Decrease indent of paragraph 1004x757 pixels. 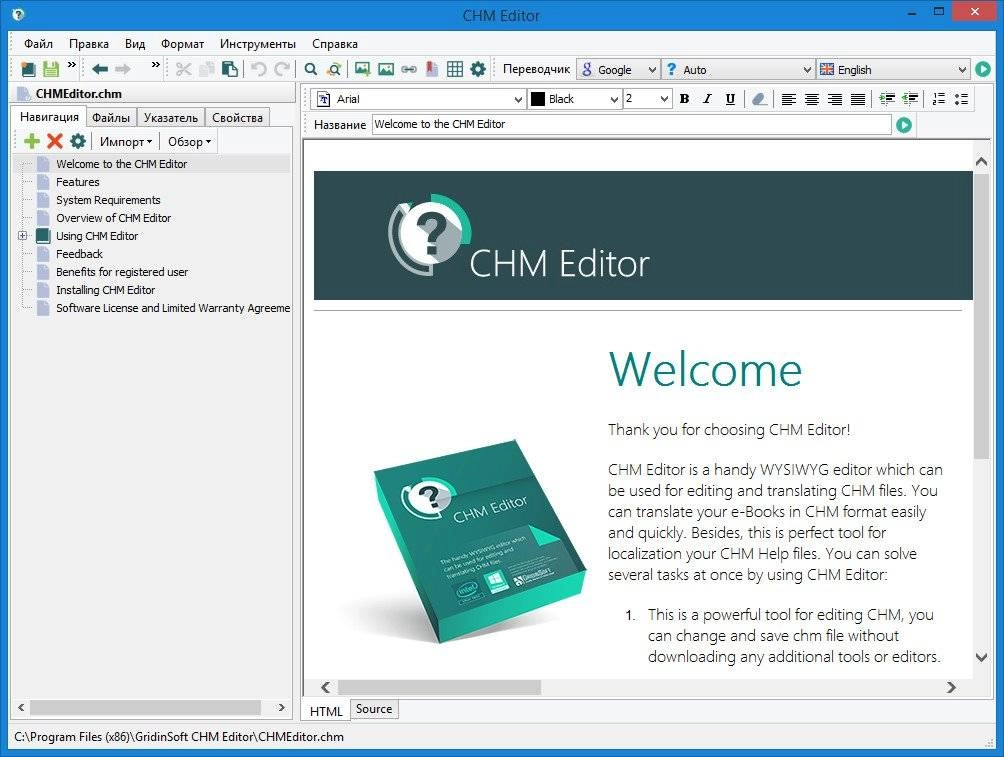(910, 99)
